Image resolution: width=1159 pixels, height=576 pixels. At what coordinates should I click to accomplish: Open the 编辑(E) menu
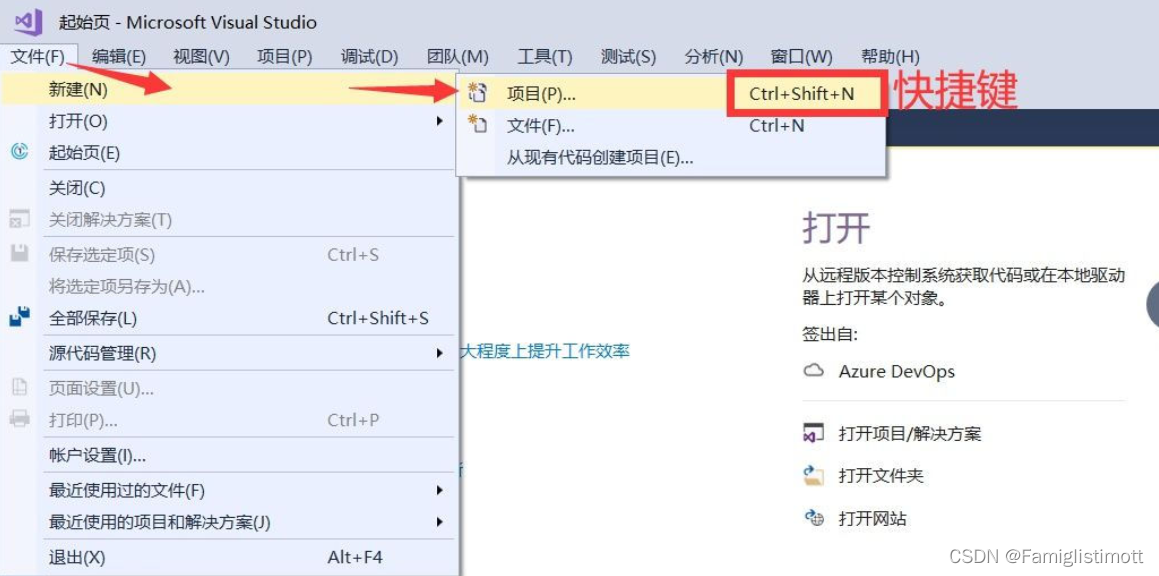pyautogui.click(x=120, y=56)
